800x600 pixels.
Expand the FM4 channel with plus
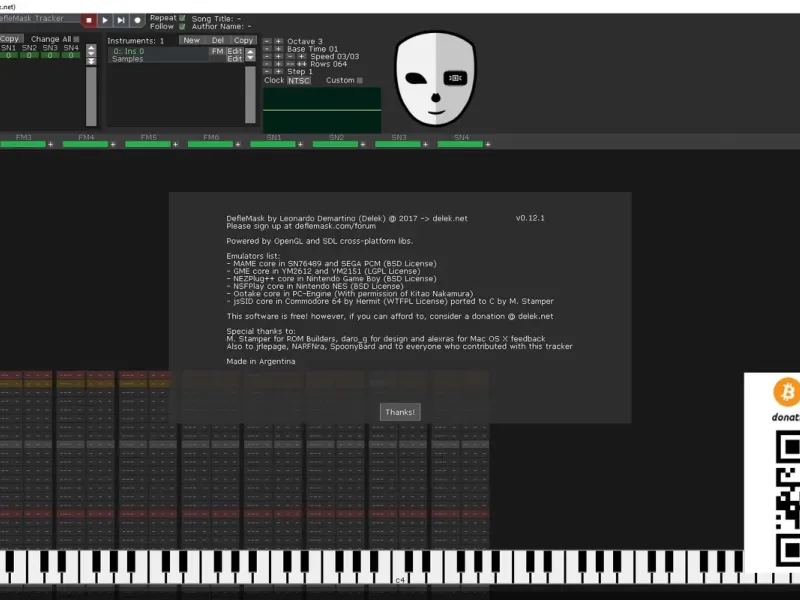pos(113,144)
